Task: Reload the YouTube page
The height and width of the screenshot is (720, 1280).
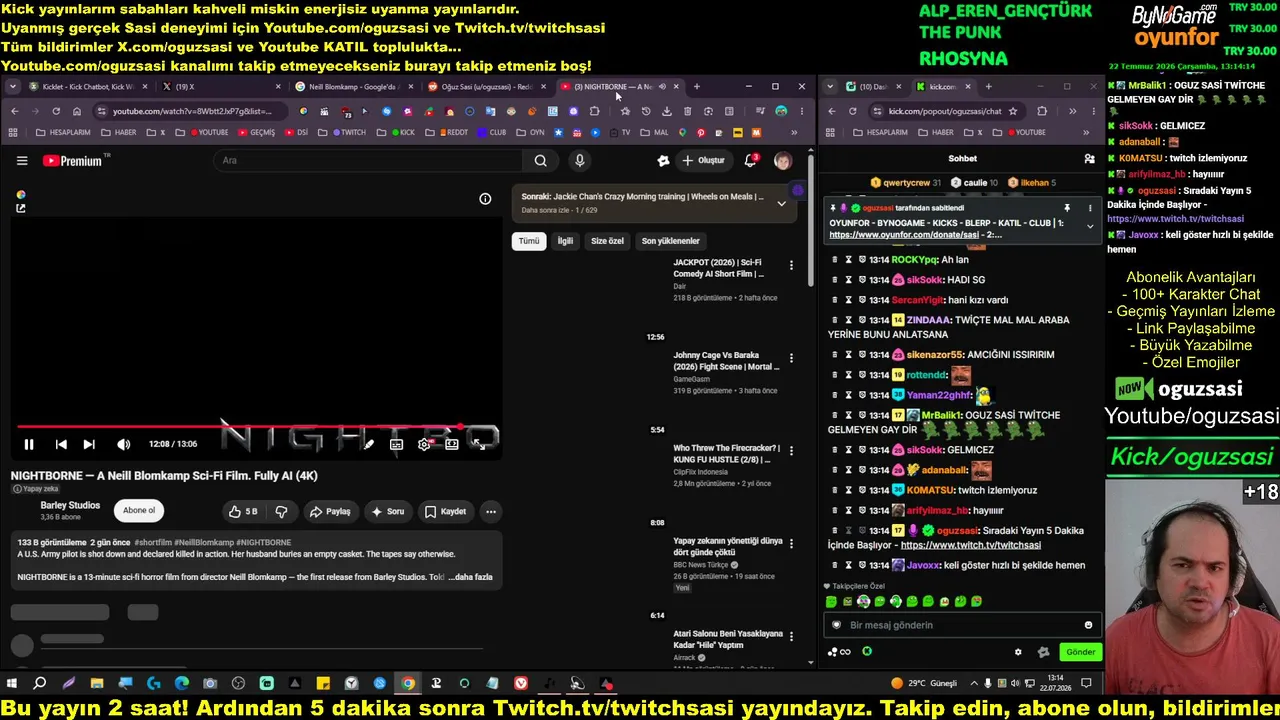Action: (56, 111)
